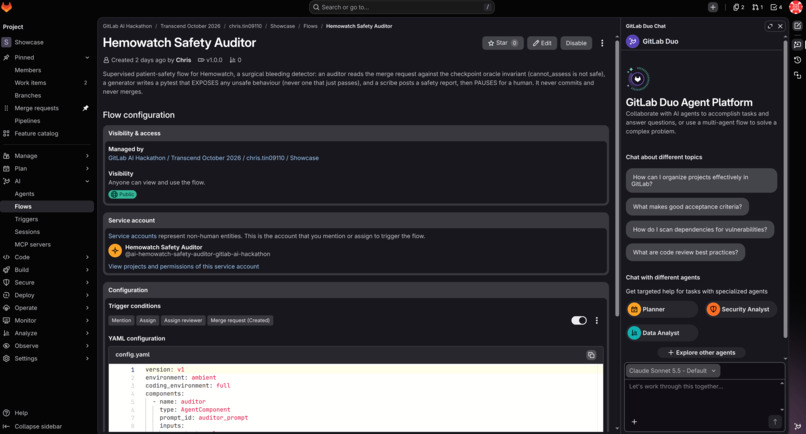Open the flow actions kebab menu
This screenshot has width=806, height=434.
[602, 43]
